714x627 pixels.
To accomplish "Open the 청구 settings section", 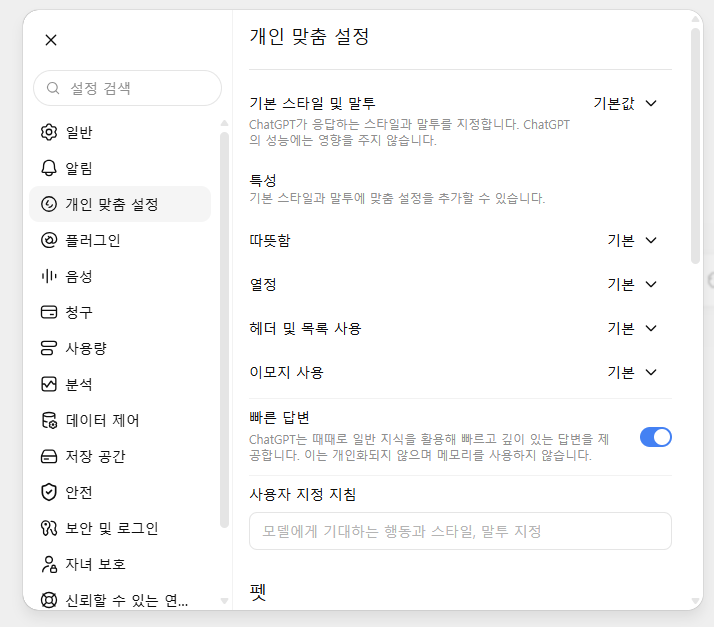I will (120, 312).
